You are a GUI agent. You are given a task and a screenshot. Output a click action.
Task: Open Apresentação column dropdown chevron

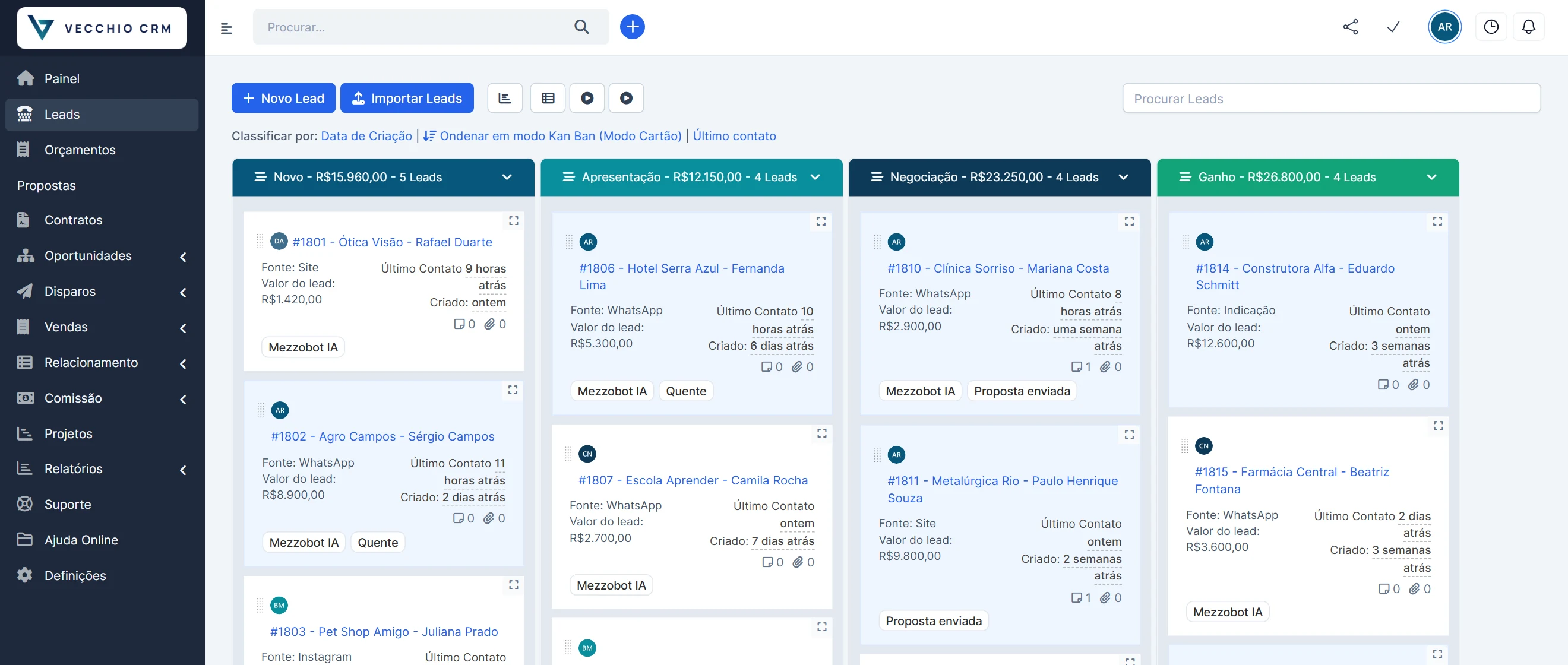click(815, 177)
